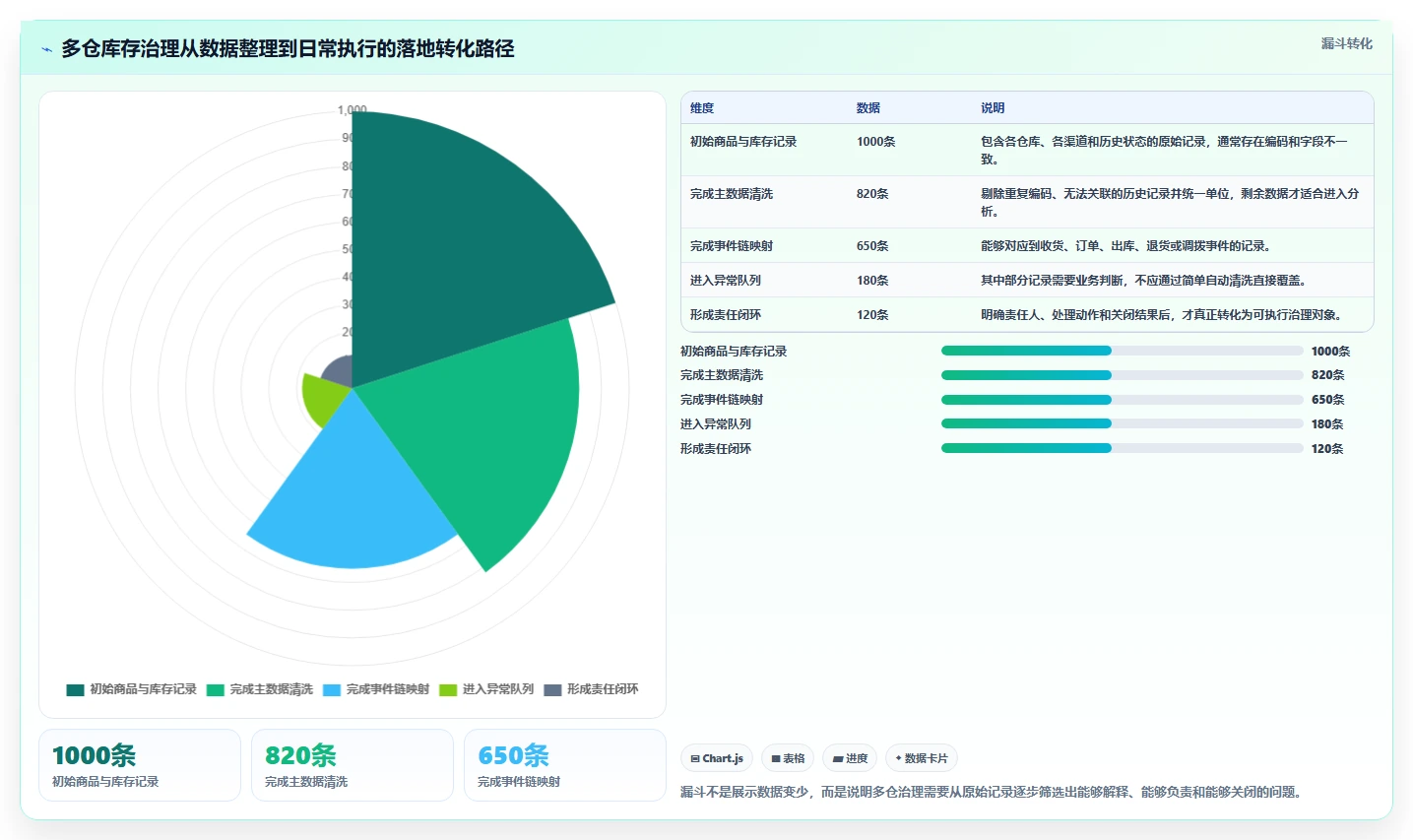
Task: Click the description starting 其中部分记录
Action: click(x=1144, y=281)
